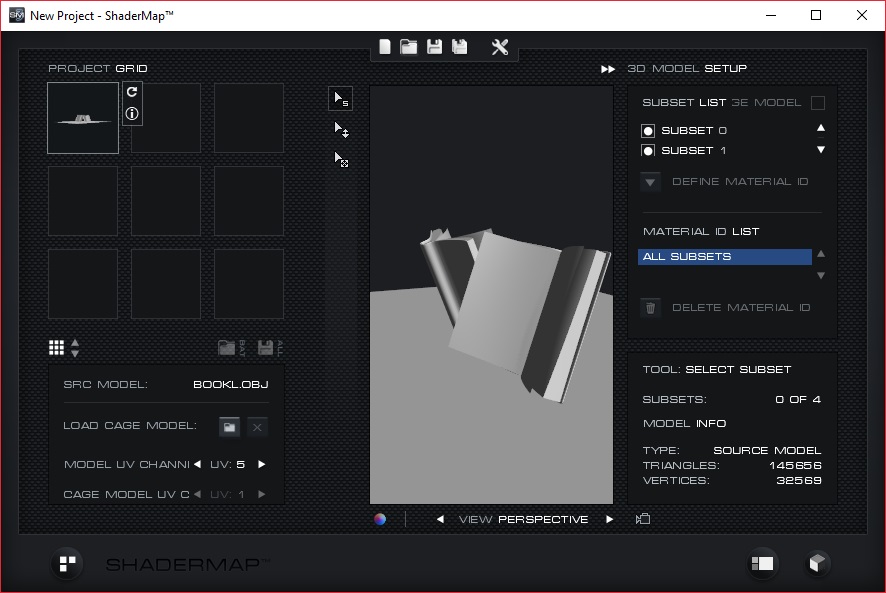The height and width of the screenshot is (593, 886).
Task: Select the Select Subset cursor tool
Action: tap(341, 99)
